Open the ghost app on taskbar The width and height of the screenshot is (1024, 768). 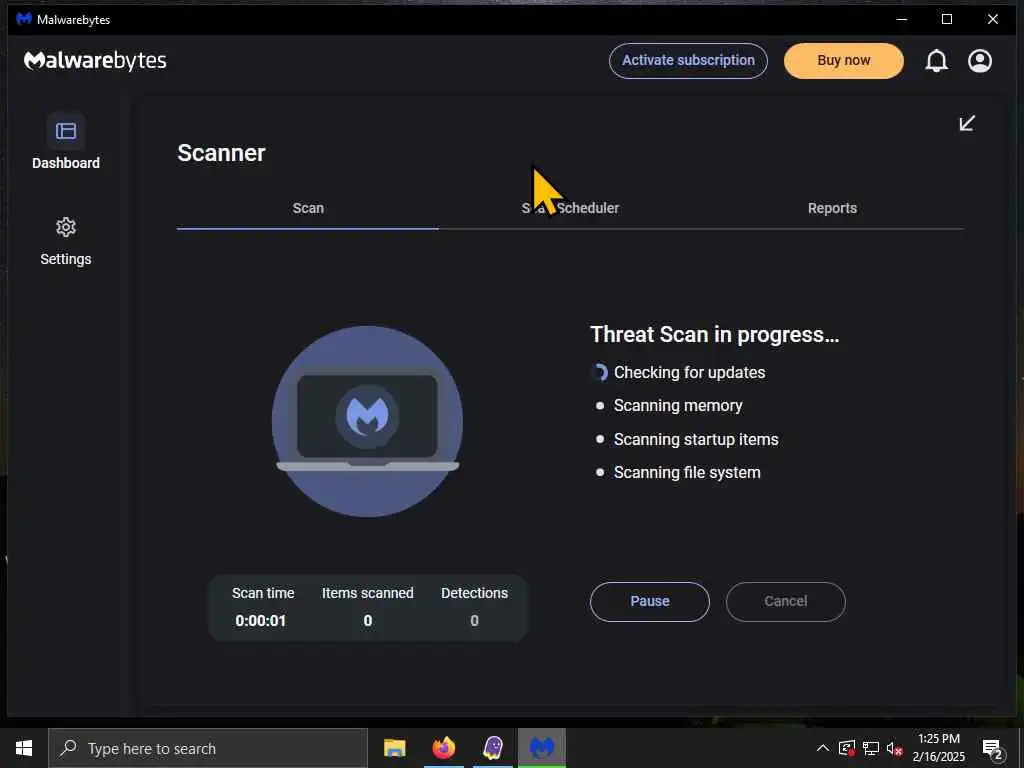point(493,748)
